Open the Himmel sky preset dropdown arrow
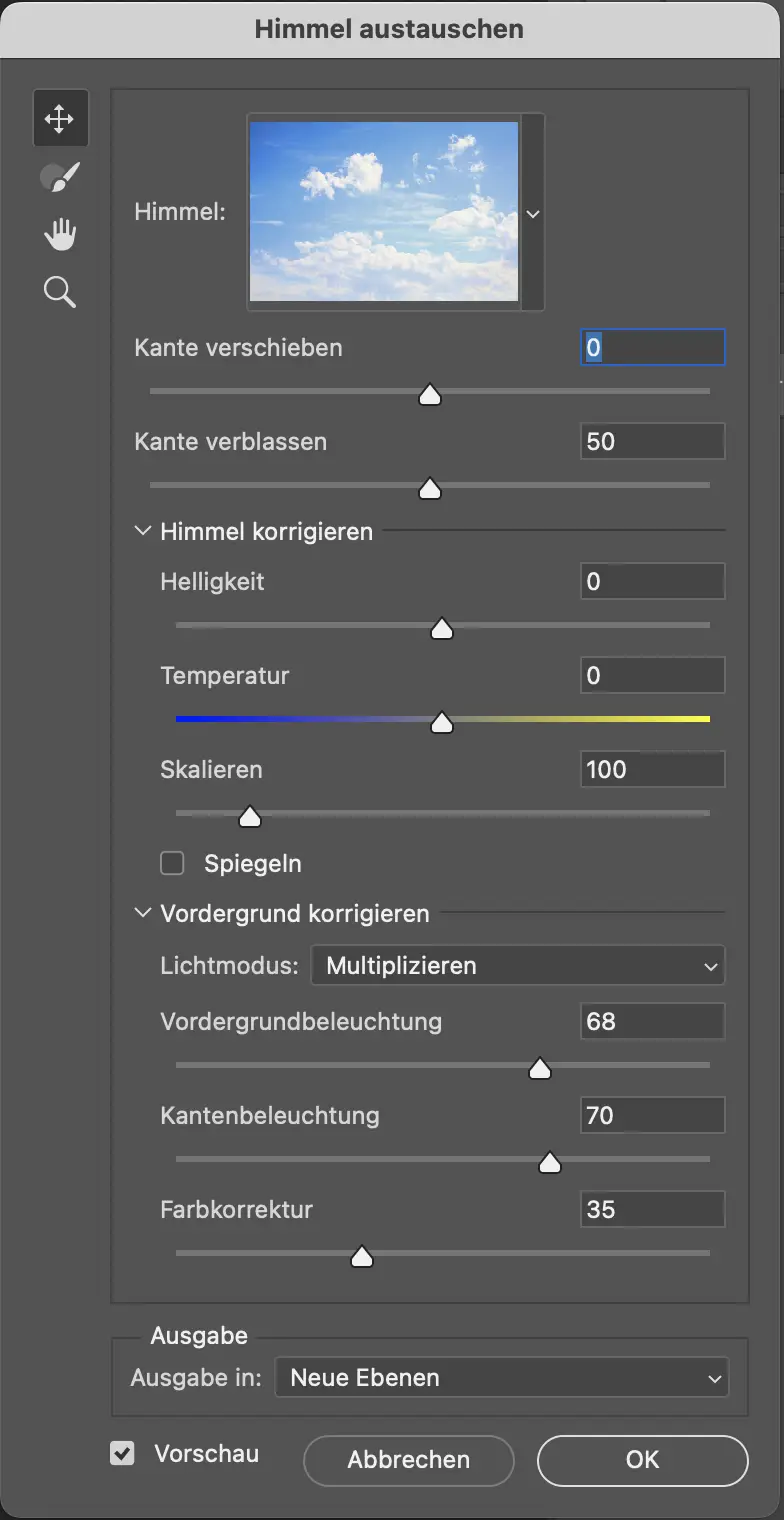 pyautogui.click(x=533, y=214)
